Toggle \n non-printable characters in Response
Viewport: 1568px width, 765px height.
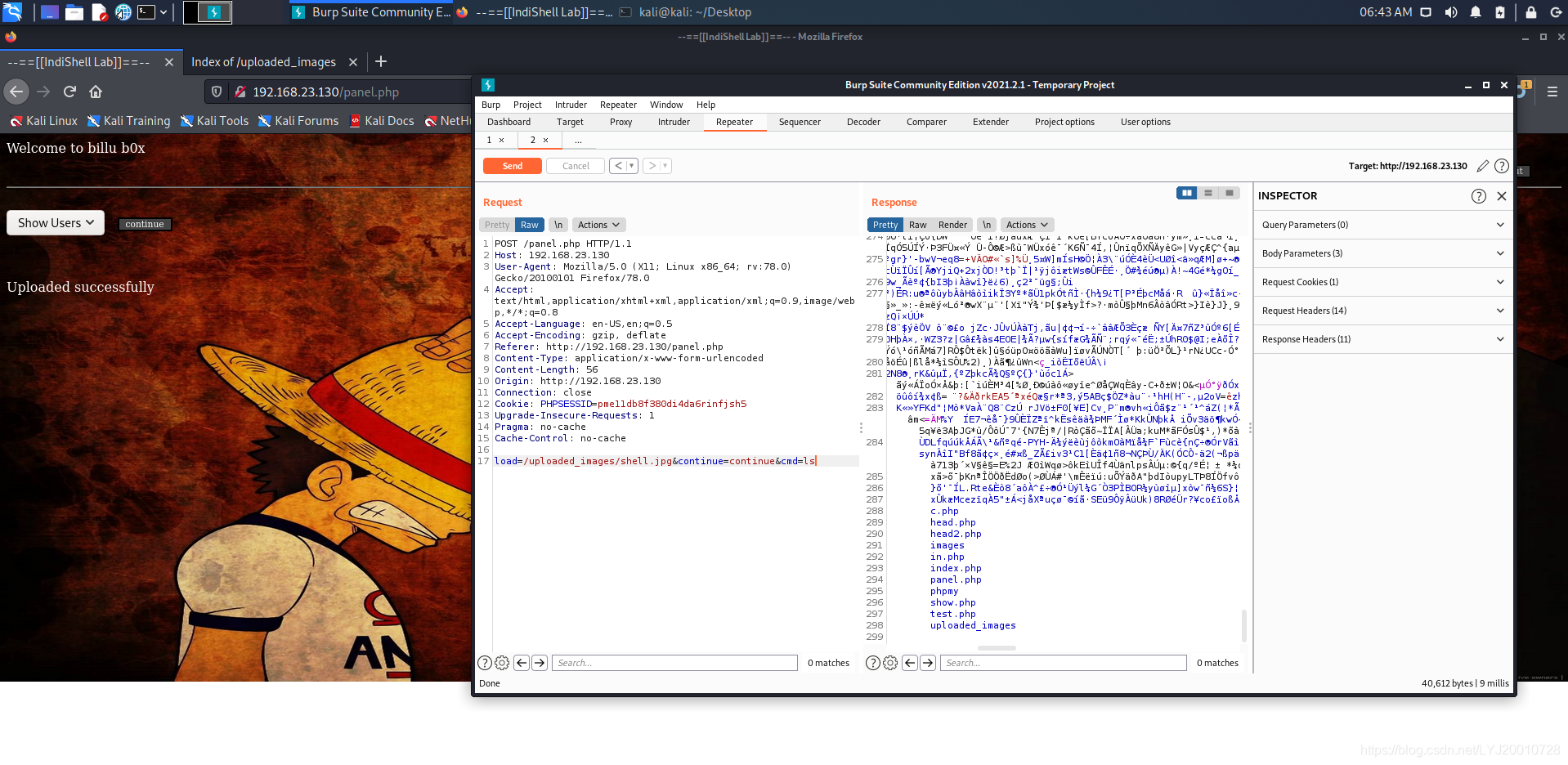987,225
